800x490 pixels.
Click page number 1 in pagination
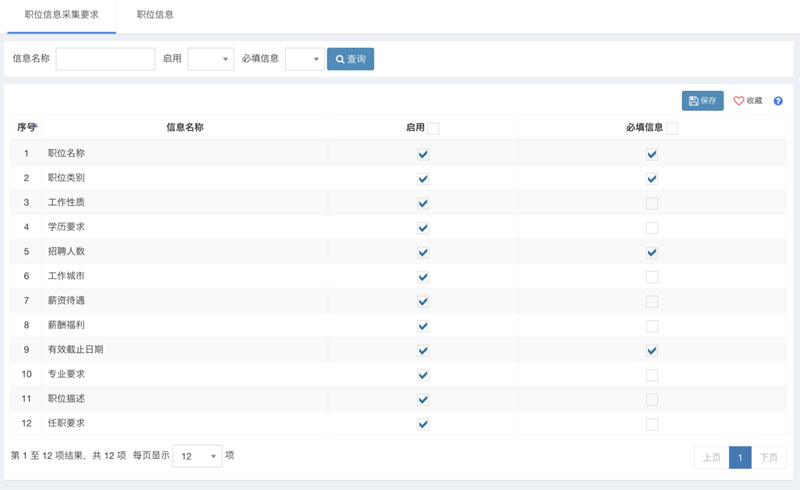(x=740, y=457)
